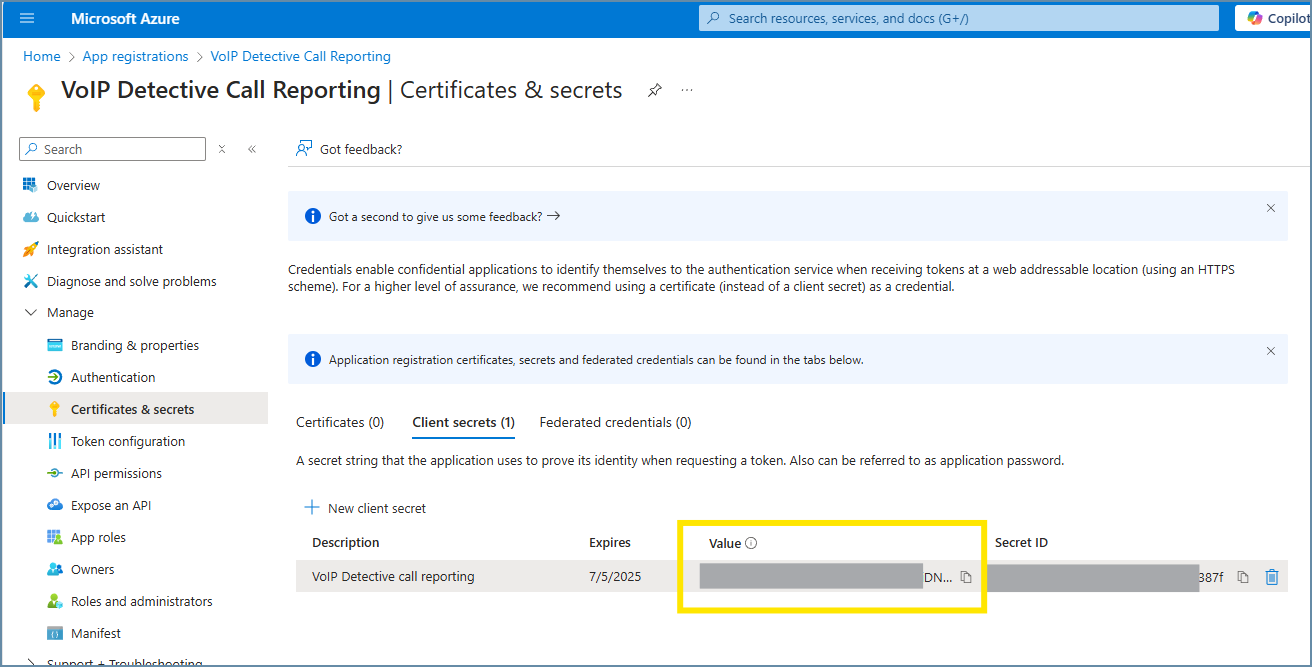Viewport: 1312px width, 667px height.
Task: Click the Authentication loop icon
Action: 55,377
